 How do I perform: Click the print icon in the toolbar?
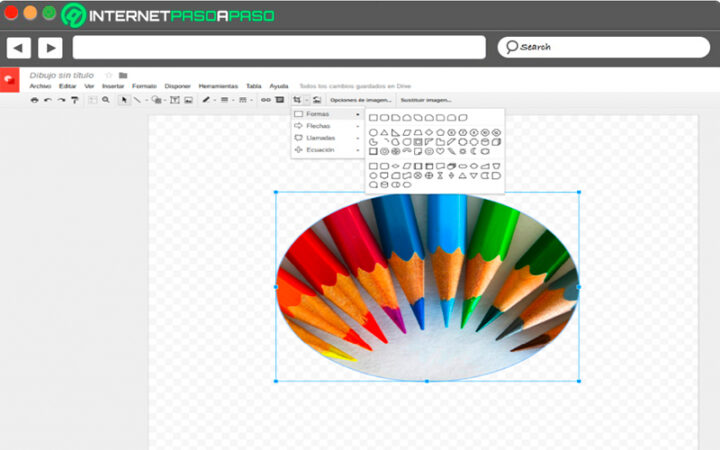(x=34, y=100)
